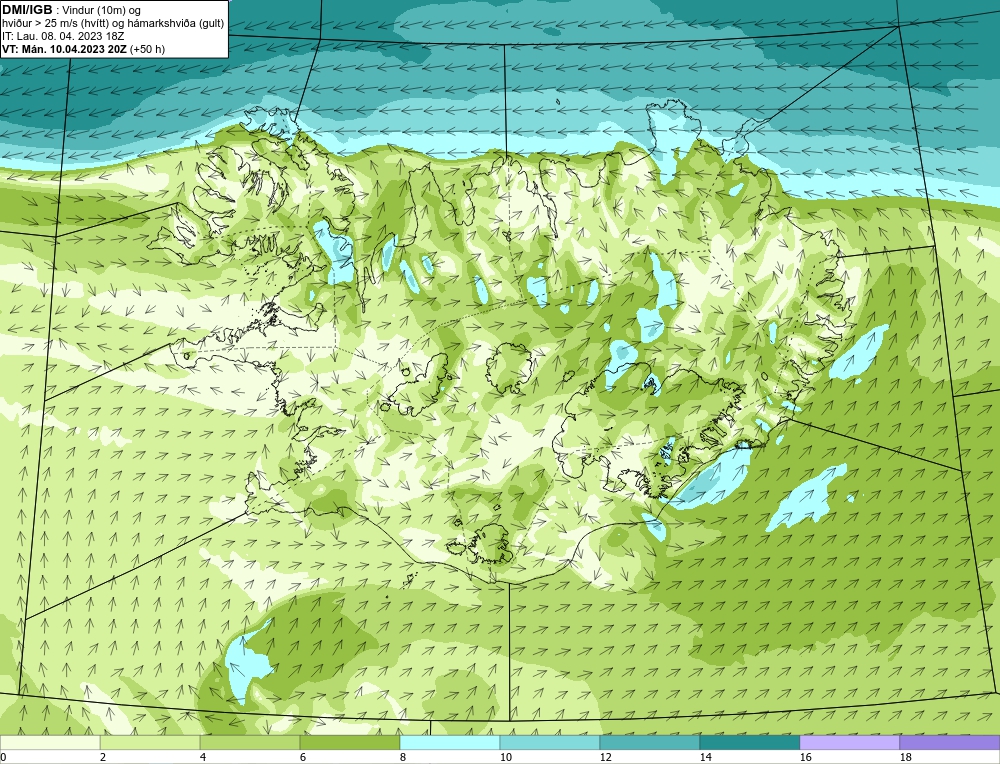
Task: Click the 0–2 m/s palest legend swatch
Action: point(50,742)
